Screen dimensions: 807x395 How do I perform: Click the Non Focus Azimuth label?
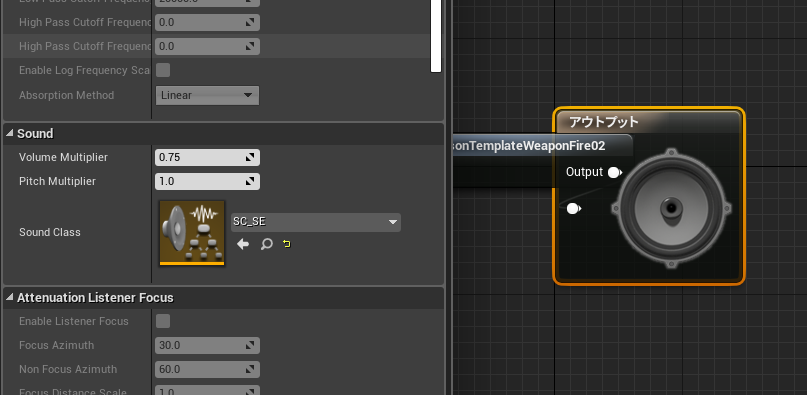coord(68,369)
